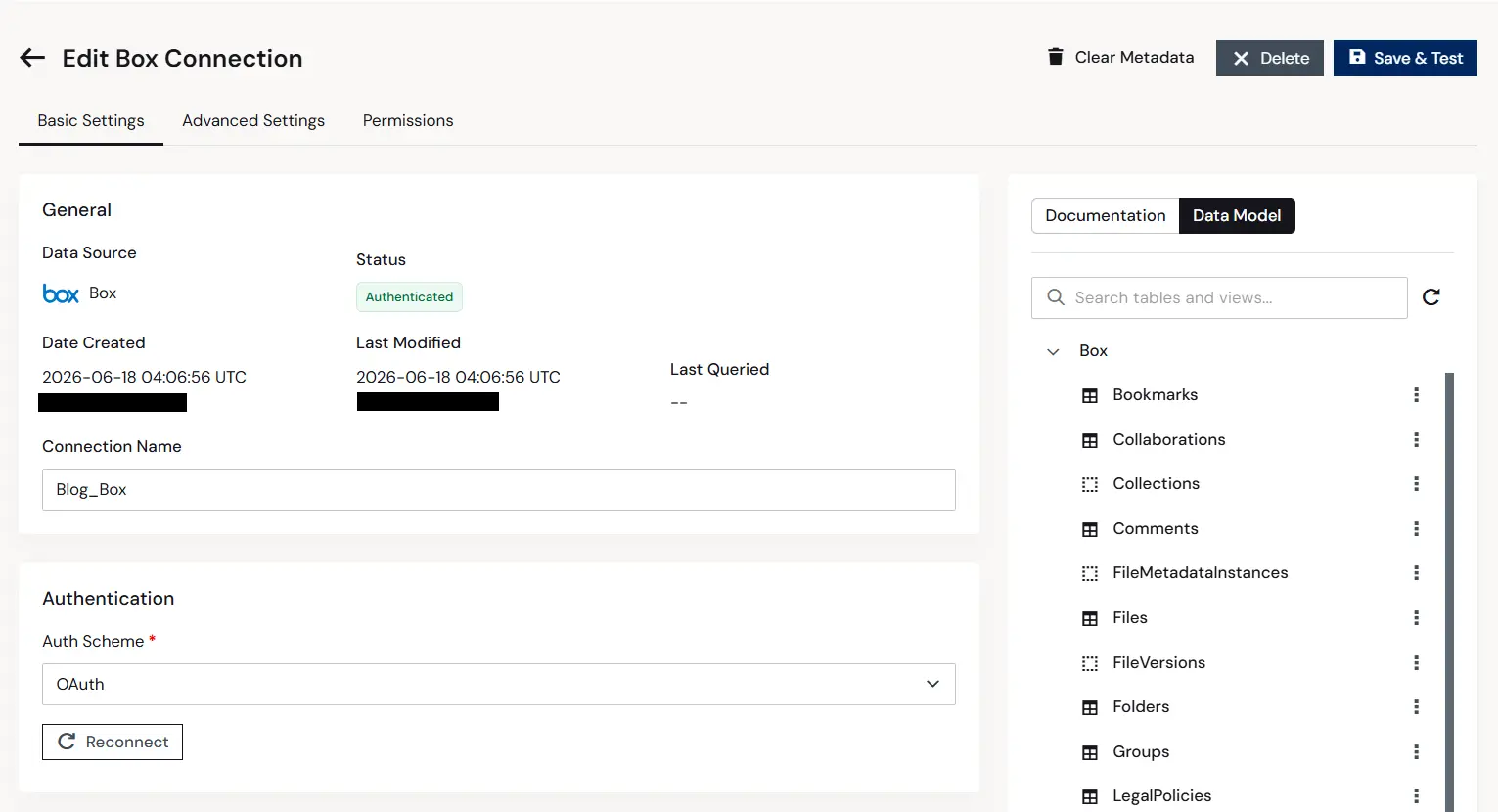Open the Basic Settings tab
The width and height of the screenshot is (1498, 812).
91,121
